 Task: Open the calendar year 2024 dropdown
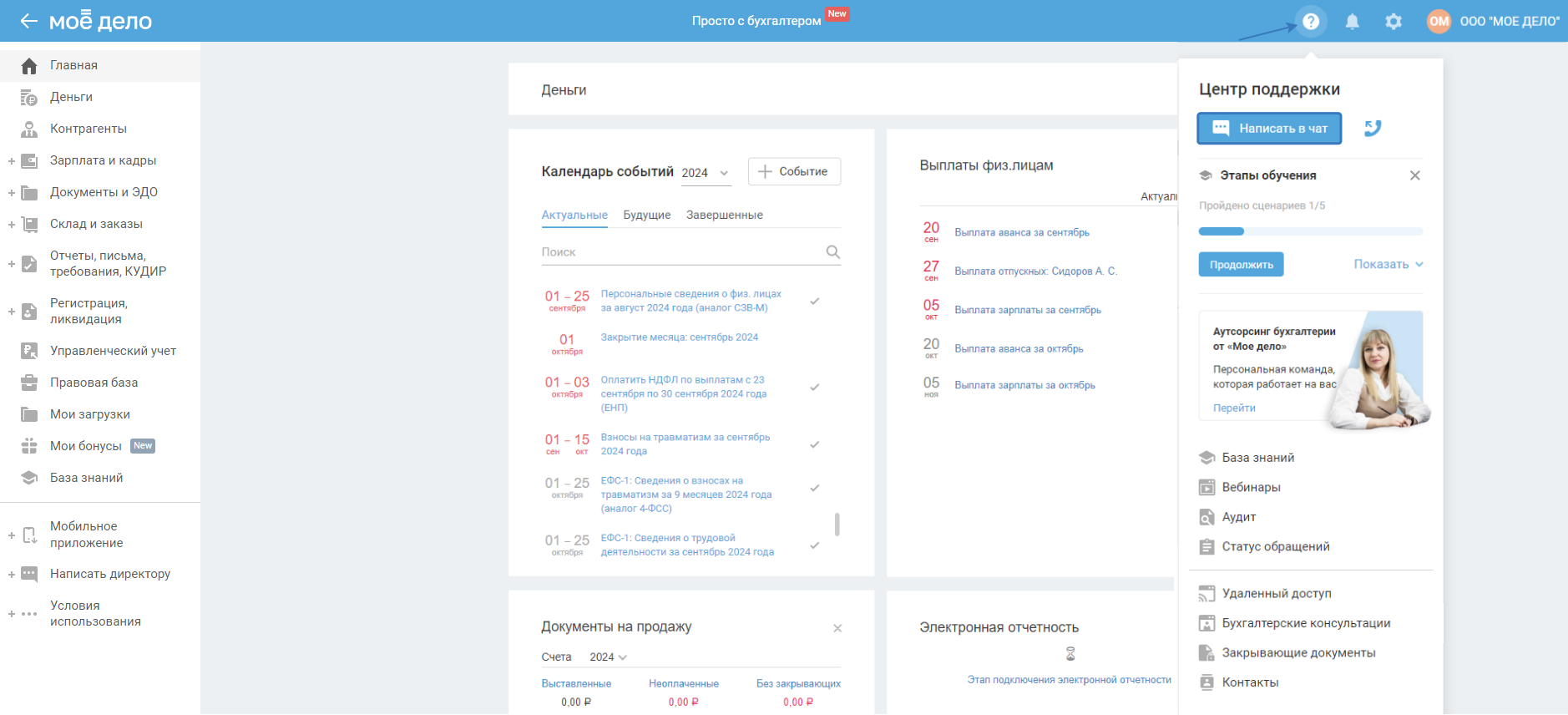click(706, 173)
